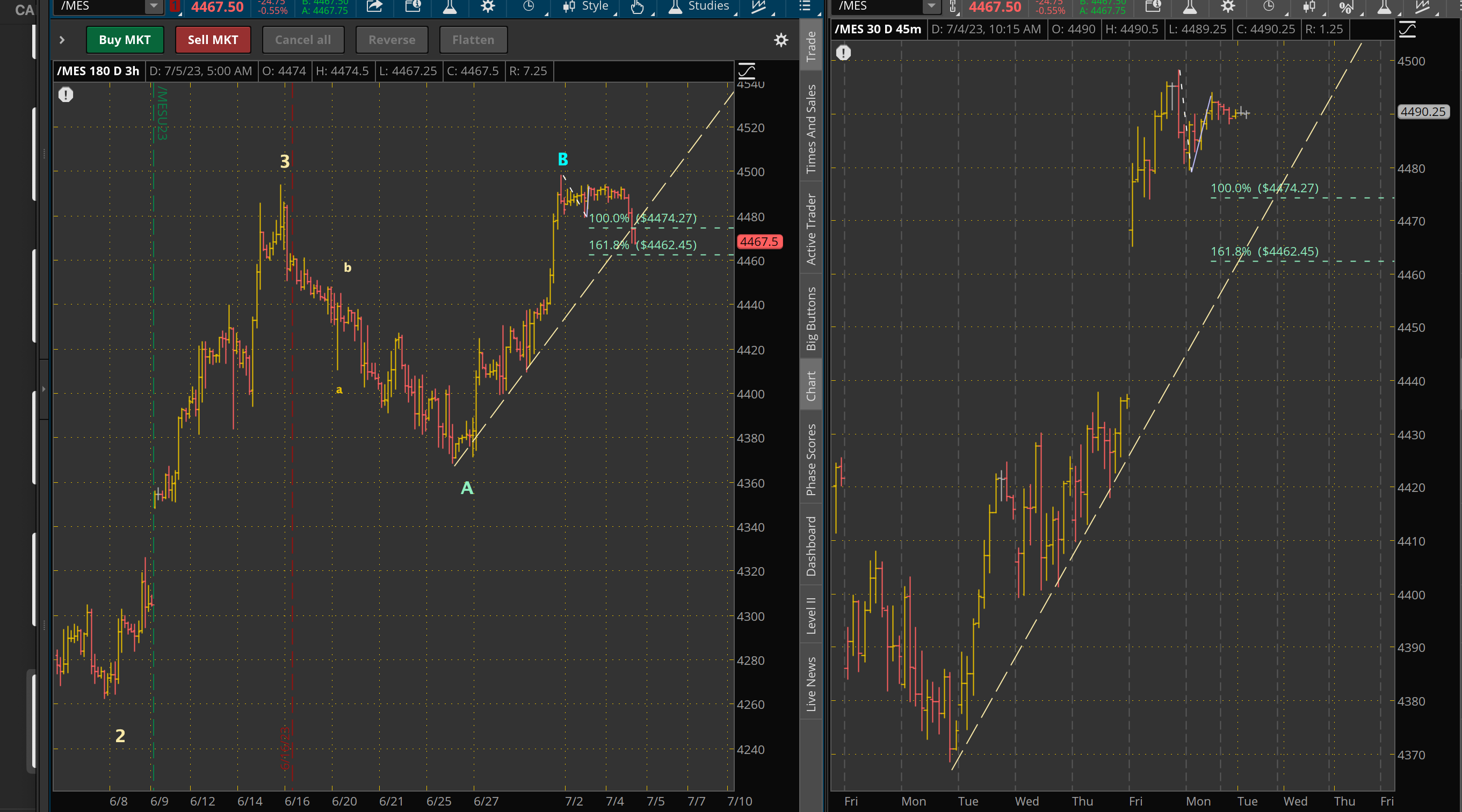Image resolution: width=1462 pixels, height=812 pixels.
Task: Click the price axis scale icon in left chart
Action: coord(747,70)
